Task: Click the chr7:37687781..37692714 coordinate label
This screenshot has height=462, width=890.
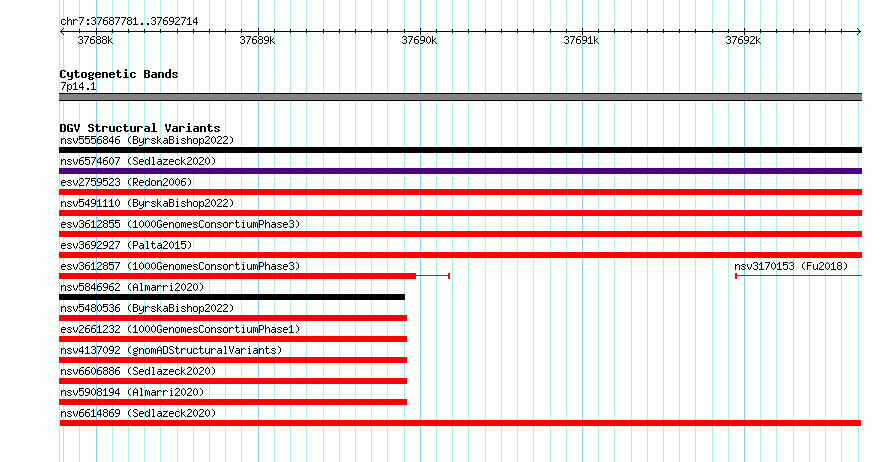Action: pyautogui.click(x=129, y=22)
